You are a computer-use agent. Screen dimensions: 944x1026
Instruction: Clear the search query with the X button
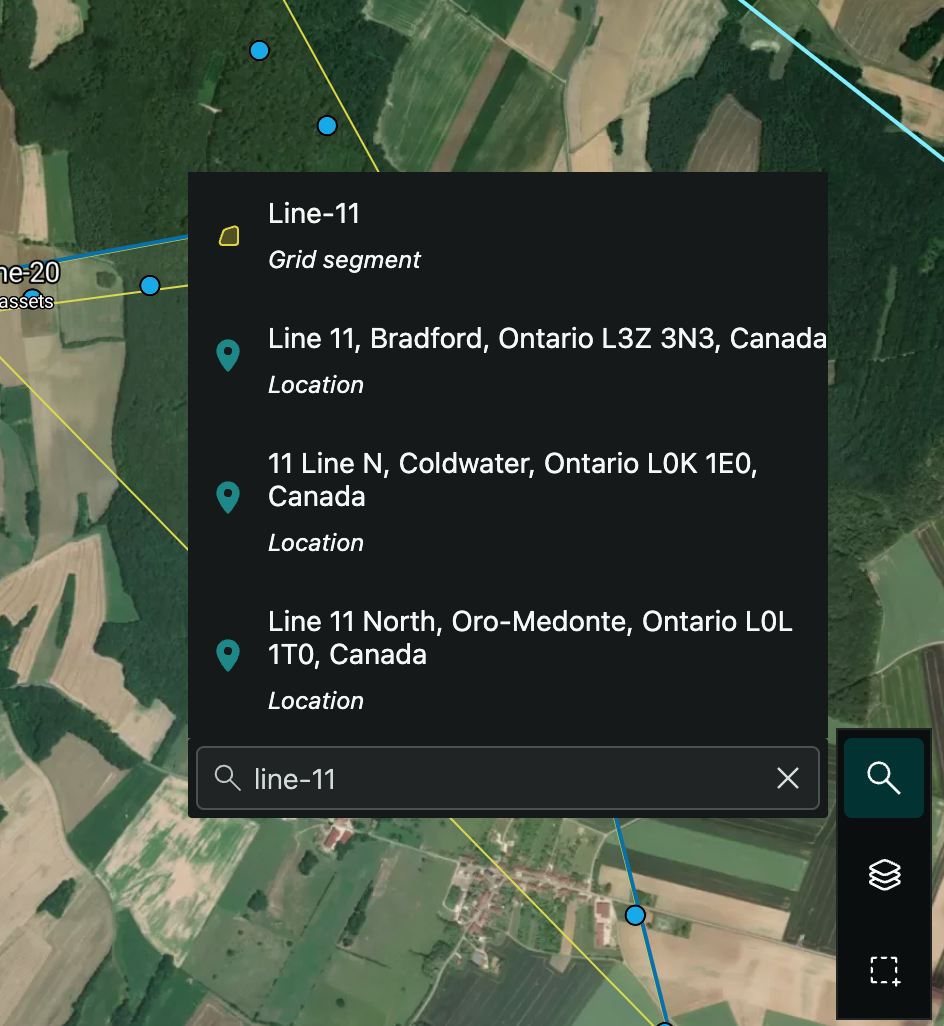point(788,778)
